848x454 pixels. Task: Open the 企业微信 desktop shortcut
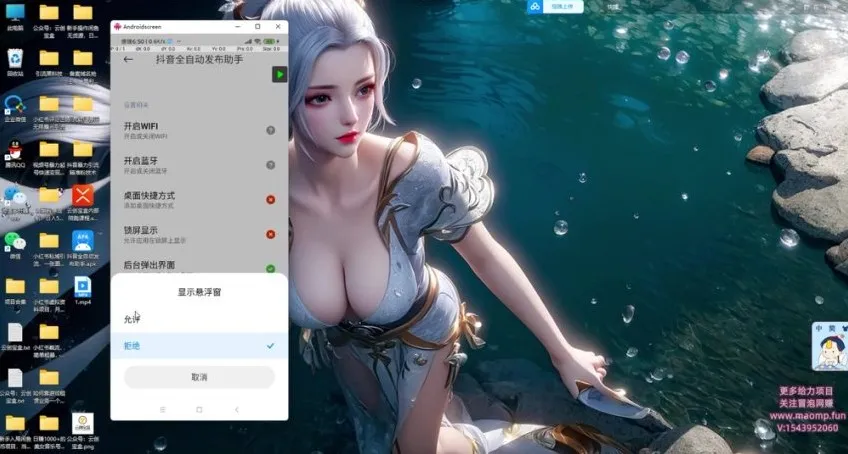pyautogui.click(x=15, y=108)
